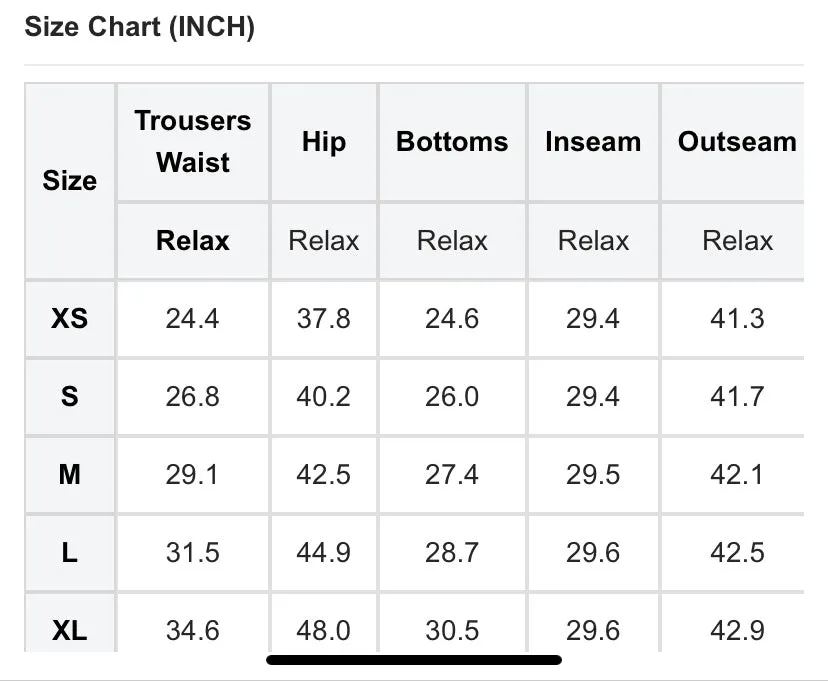Select the Hip column header
The width and height of the screenshot is (828, 681).
coord(324,141)
